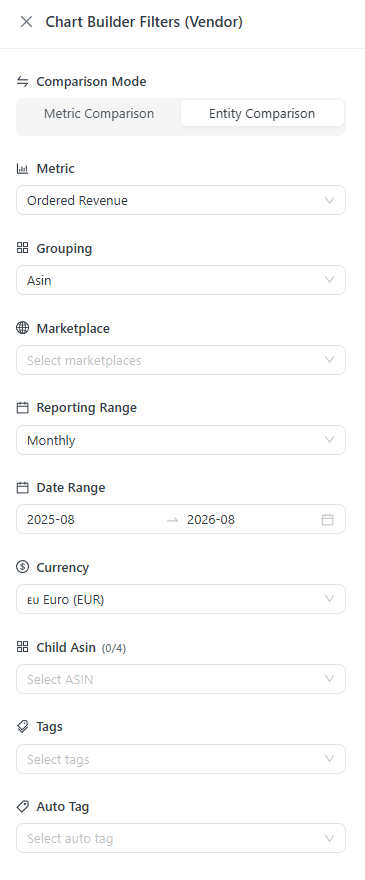Click the chevron arrow in Currency dropdown
The height and width of the screenshot is (880, 365).
click(x=330, y=599)
